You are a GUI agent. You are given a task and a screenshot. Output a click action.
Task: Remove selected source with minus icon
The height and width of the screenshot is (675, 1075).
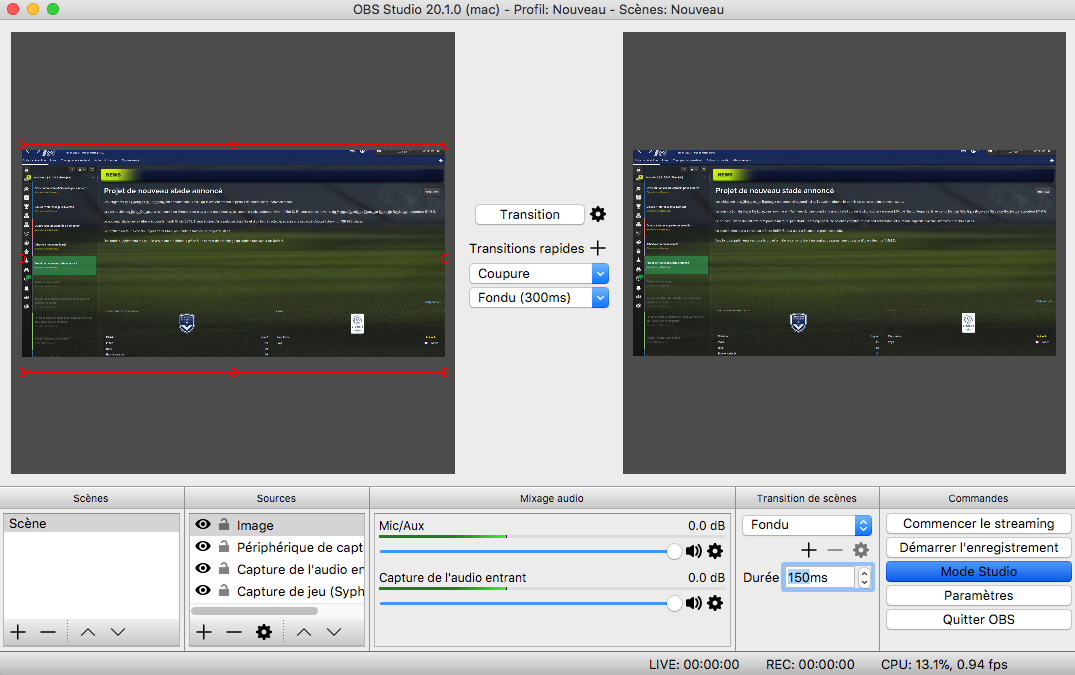pos(234,632)
